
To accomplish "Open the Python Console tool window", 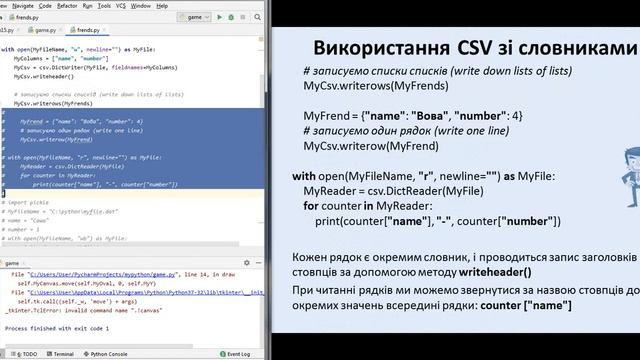I will [105, 354].
